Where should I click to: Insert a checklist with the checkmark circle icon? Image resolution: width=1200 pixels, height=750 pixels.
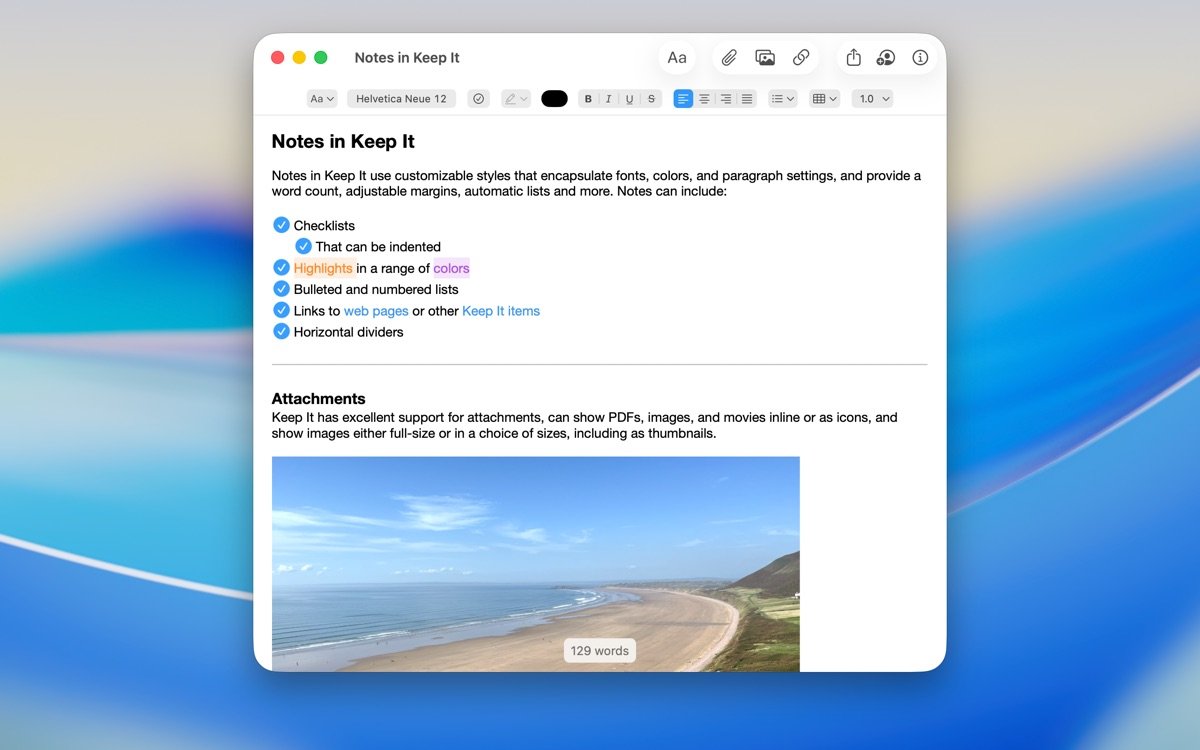pyautogui.click(x=479, y=98)
